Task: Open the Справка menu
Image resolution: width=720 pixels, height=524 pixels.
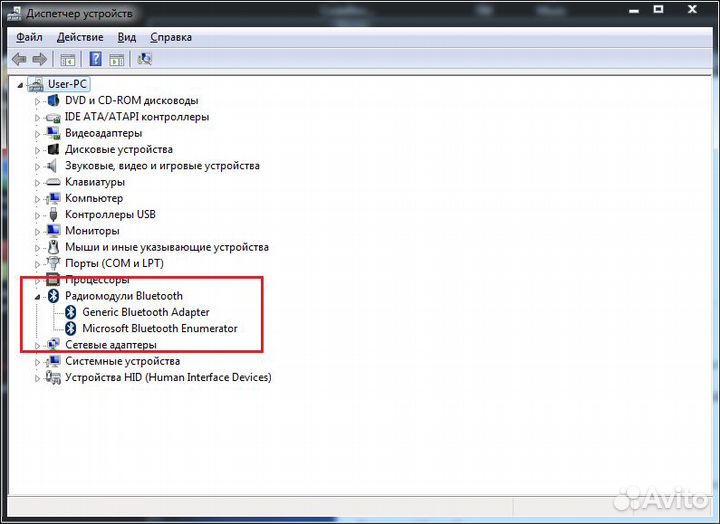Action: [171, 37]
